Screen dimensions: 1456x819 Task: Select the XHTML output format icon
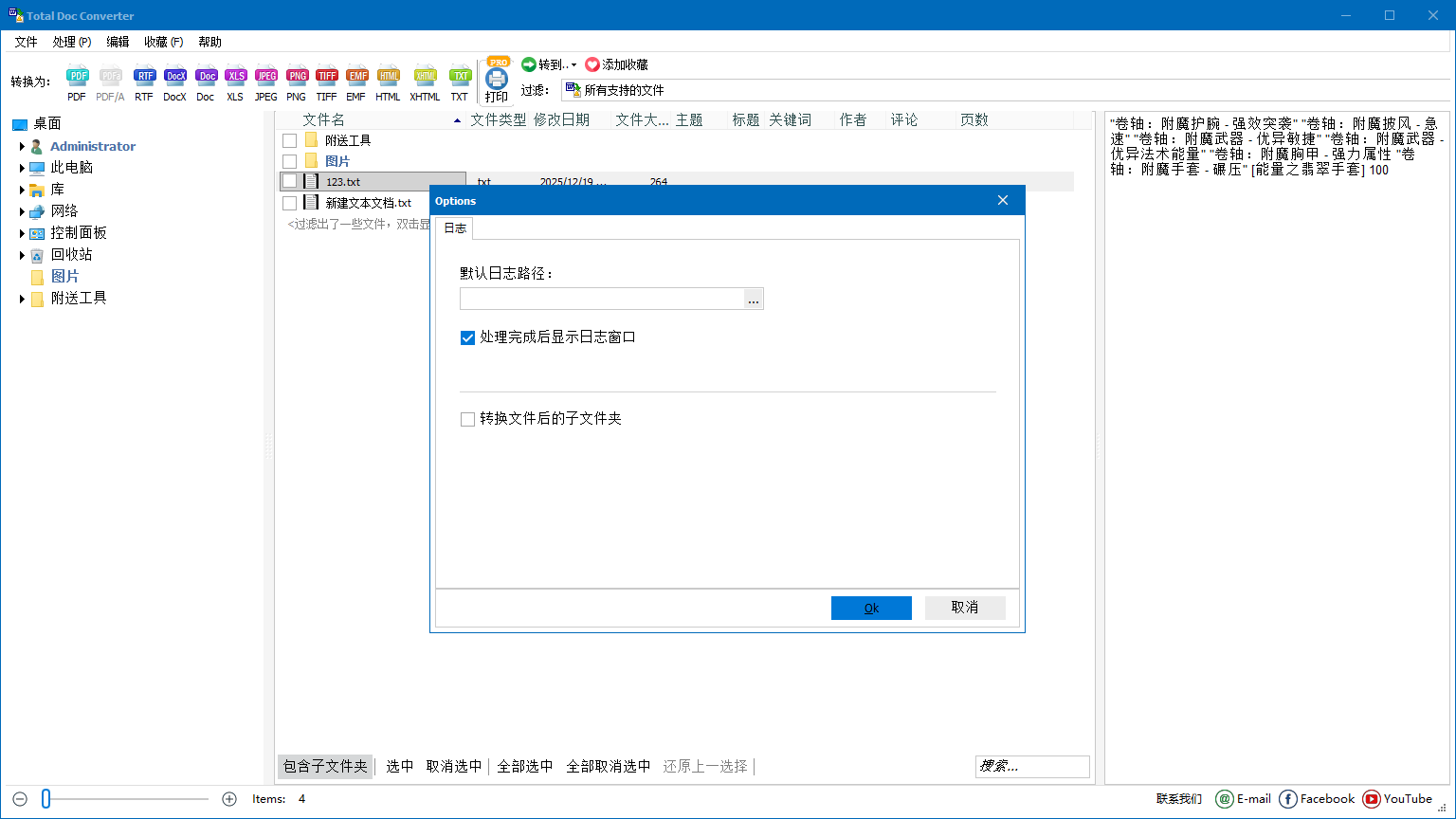(425, 82)
